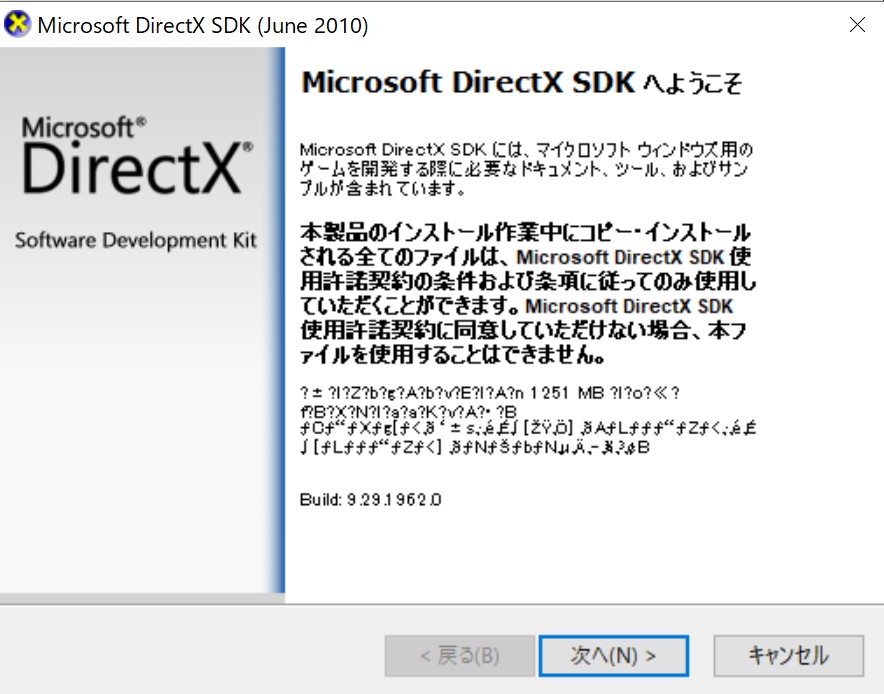Click the title text 'Microsoft DirectX SDK (June 2010)'
The width and height of the screenshot is (884, 694).
click(x=202, y=25)
